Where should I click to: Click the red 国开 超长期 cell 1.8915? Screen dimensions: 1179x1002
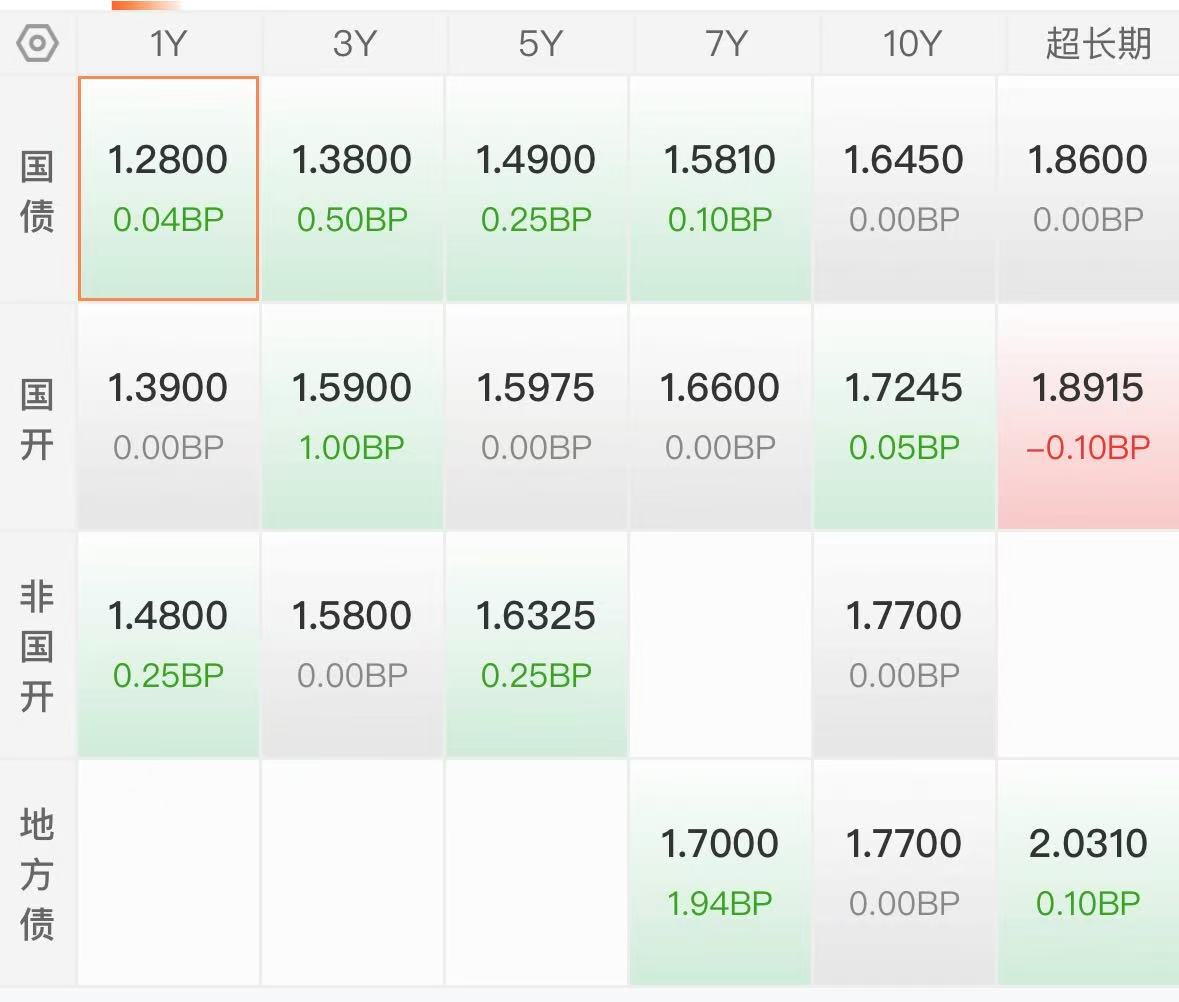pos(1088,416)
